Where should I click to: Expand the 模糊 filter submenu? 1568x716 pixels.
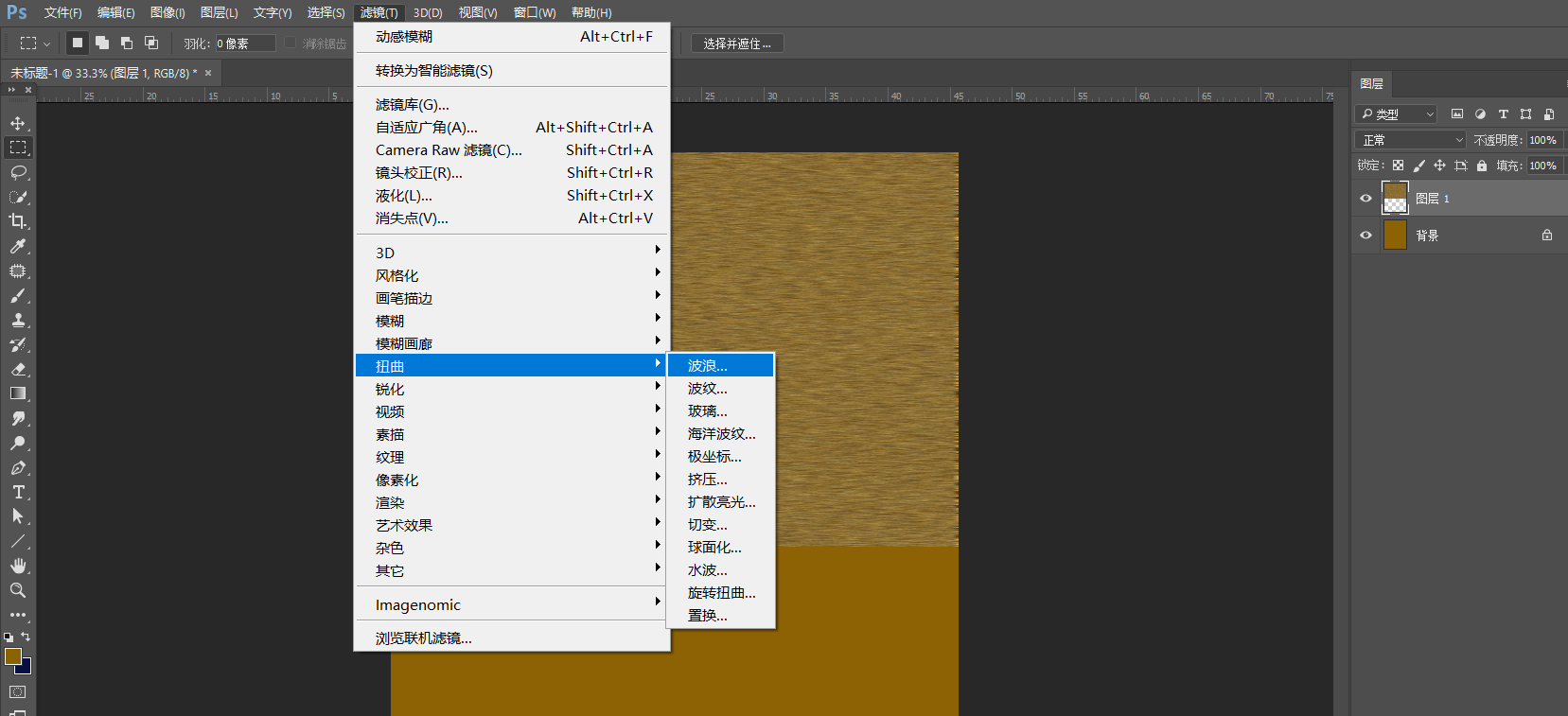512,321
